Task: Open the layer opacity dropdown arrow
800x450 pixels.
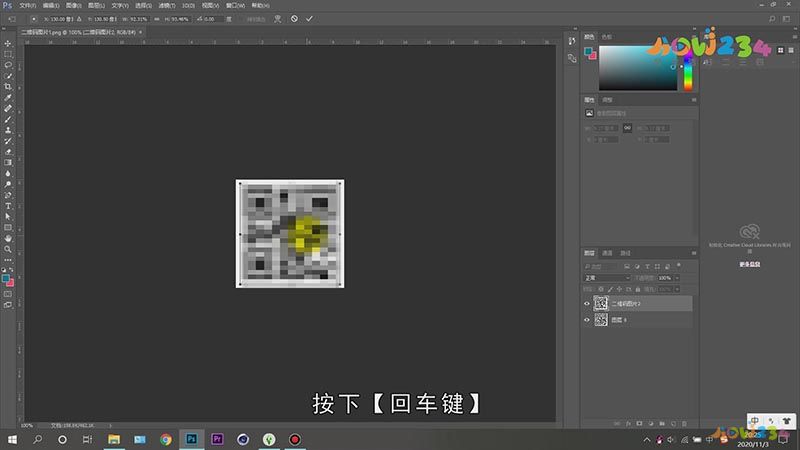Action: pyautogui.click(x=677, y=278)
